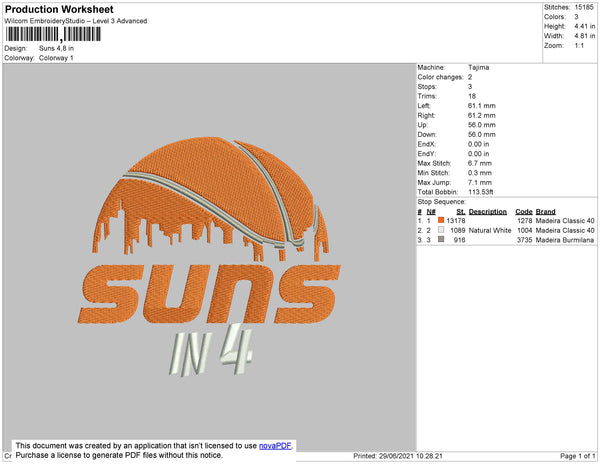Click the Total Bobbin value '113.53ft'

481,192
